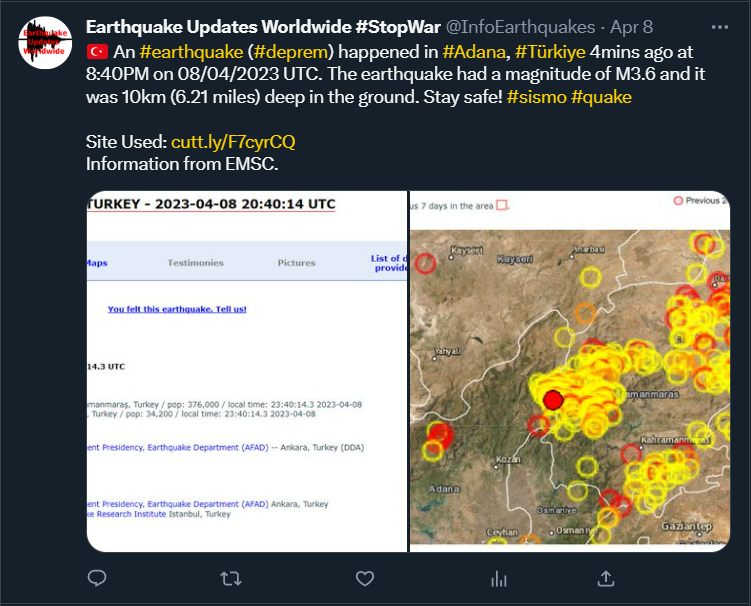Follow the #Türkiye hashtag link

[x=550, y=50]
